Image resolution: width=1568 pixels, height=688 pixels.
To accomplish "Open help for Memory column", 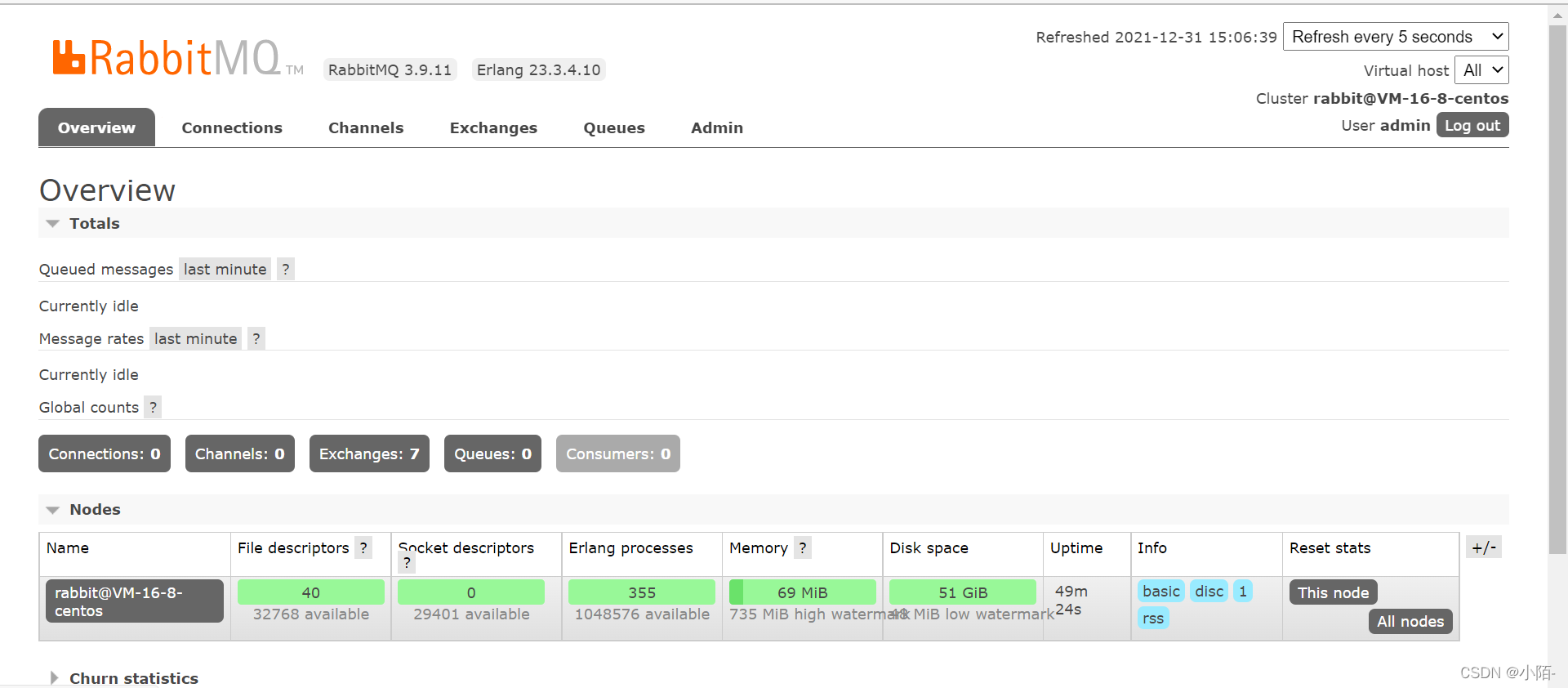I will click(x=803, y=547).
